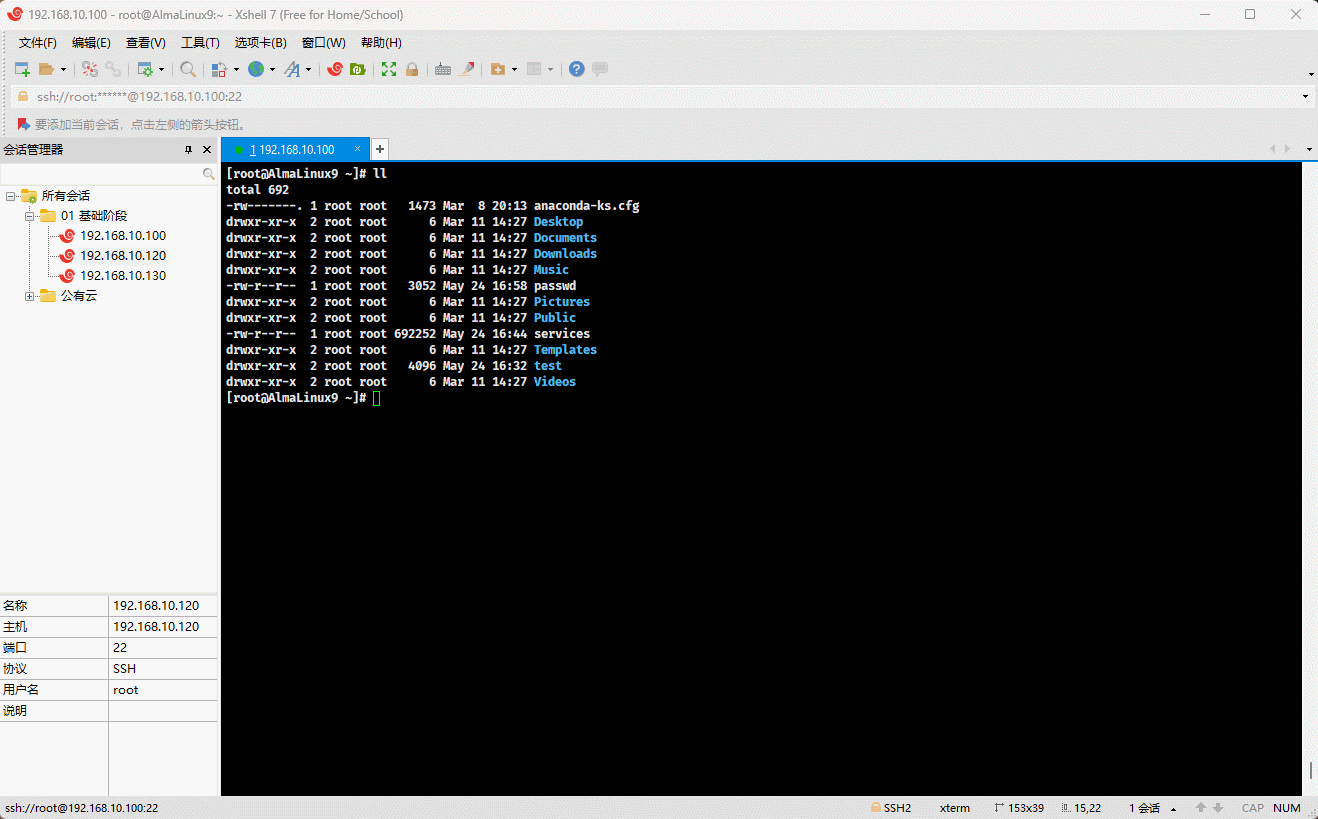The image size is (1318, 819).
Task: Click the session manager search field
Action: (x=100, y=174)
